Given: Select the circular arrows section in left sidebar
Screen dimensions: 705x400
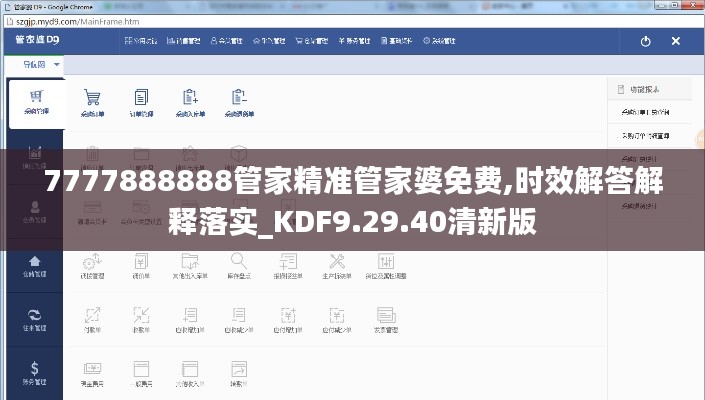Looking at the screenshot, I should 35,318.
